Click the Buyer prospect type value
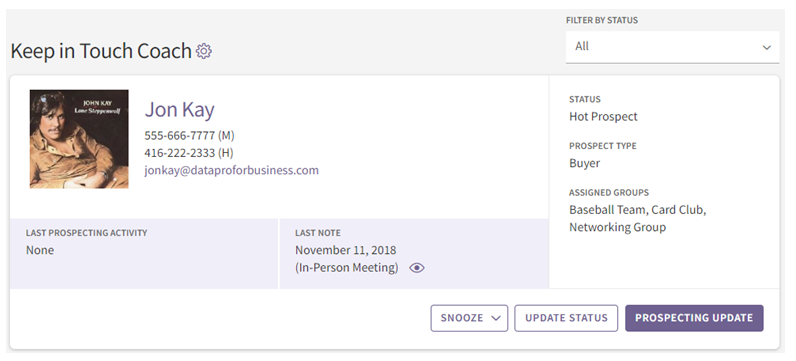This screenshot has width=796, height=361. tap(584, 163)
